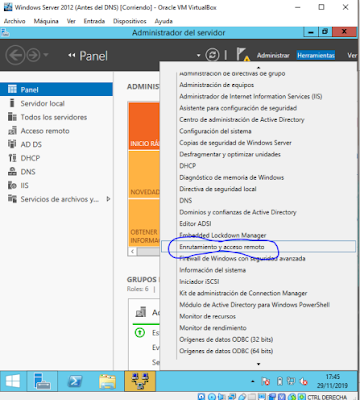Expand Servicios de archivos submenu arrow
Image resolution: width=360 pixels, height=400 pixels.
click(x=108, y=199)
